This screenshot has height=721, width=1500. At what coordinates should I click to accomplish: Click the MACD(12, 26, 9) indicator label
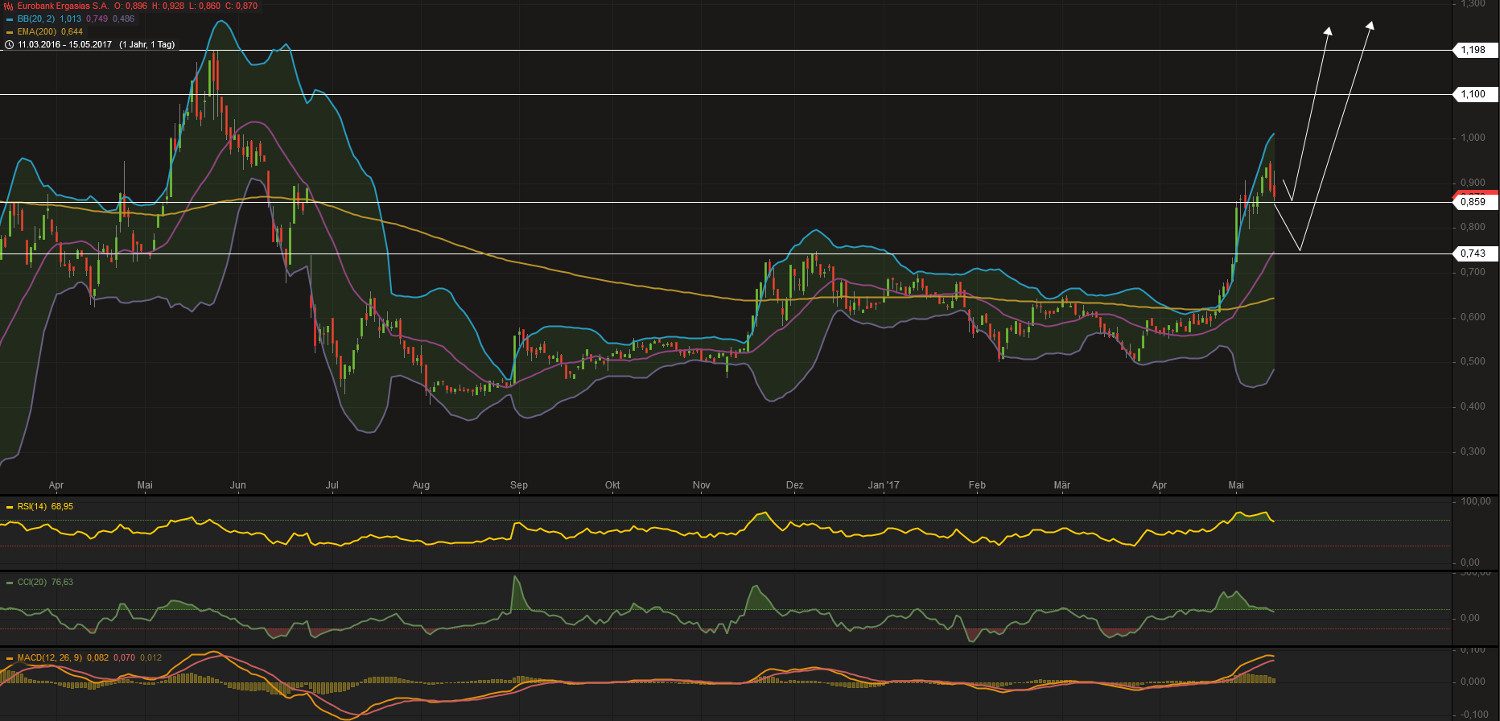pyautogui.click(x=49, y=658)
